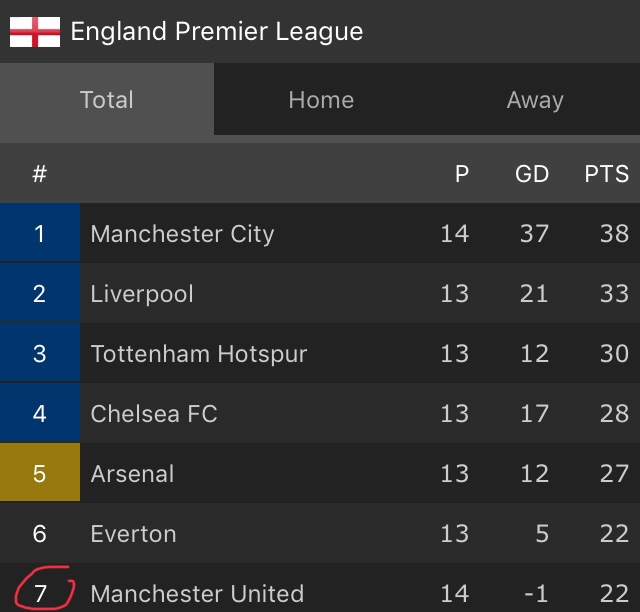Click the GD column header
Screen dimensions: 640x612
[x=532, y=174]
